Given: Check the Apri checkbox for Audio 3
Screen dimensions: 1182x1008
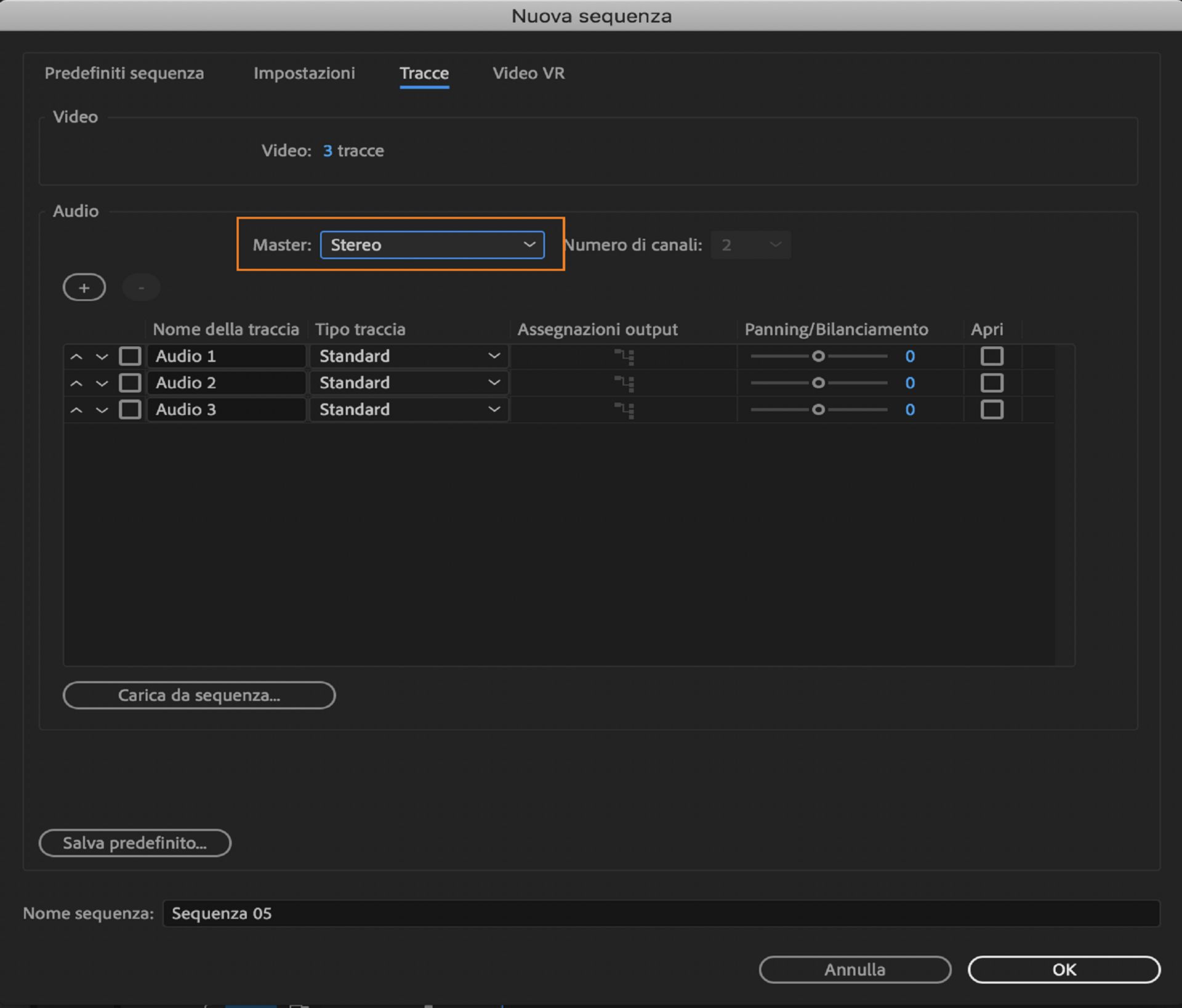Looking at the screenshot, I should pyautogui.click(x=992, y=409).
